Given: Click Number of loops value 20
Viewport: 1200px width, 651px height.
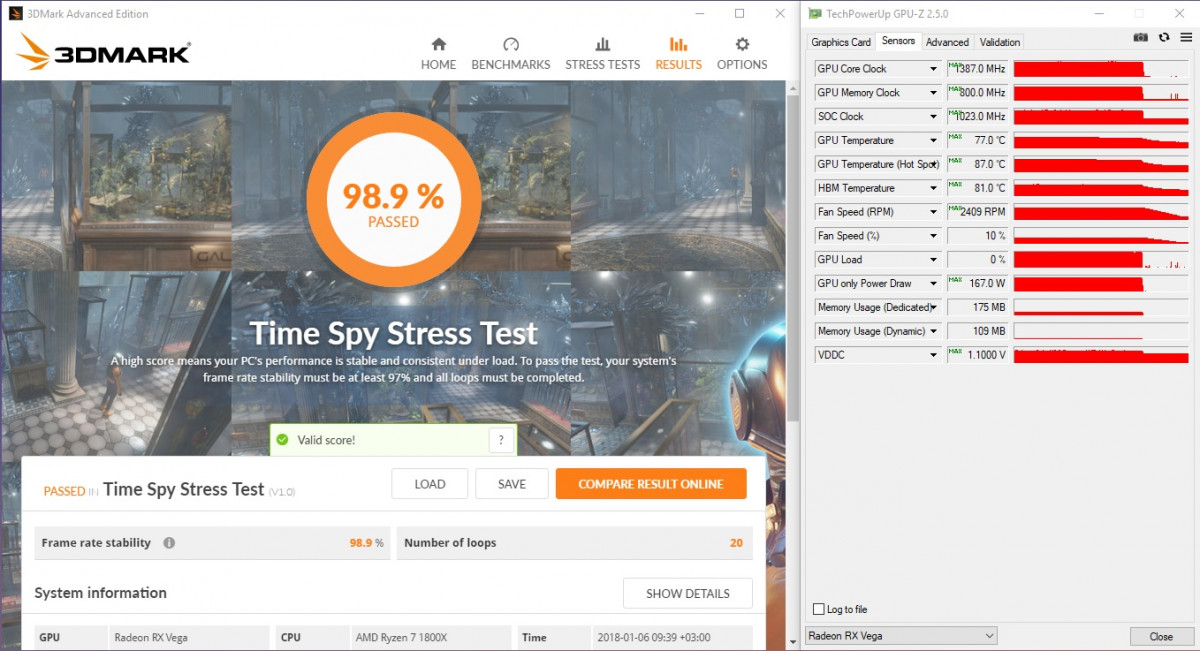Looking at the screenshot, I should pos(736,543).
